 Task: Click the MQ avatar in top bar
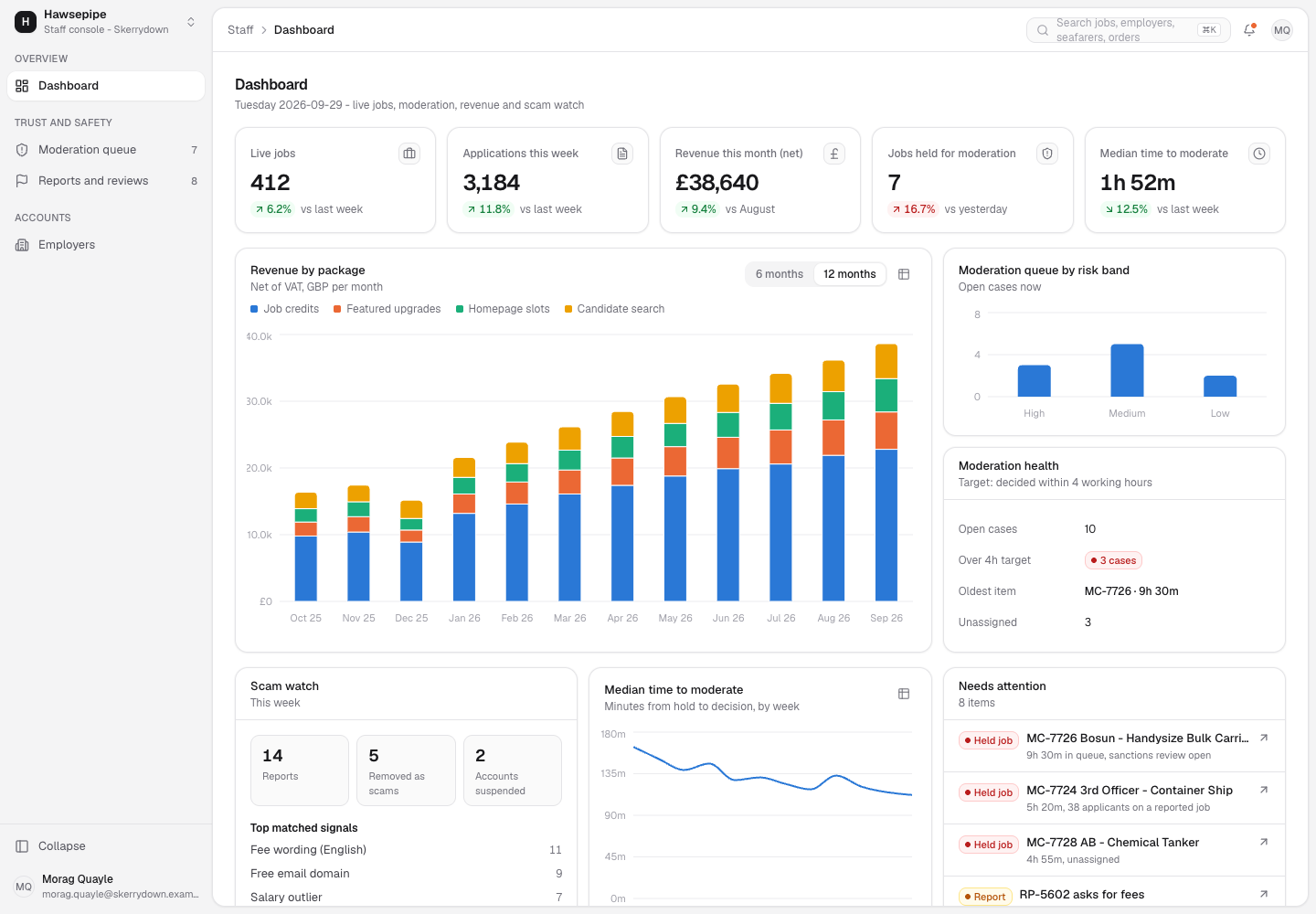[1282, 30]
